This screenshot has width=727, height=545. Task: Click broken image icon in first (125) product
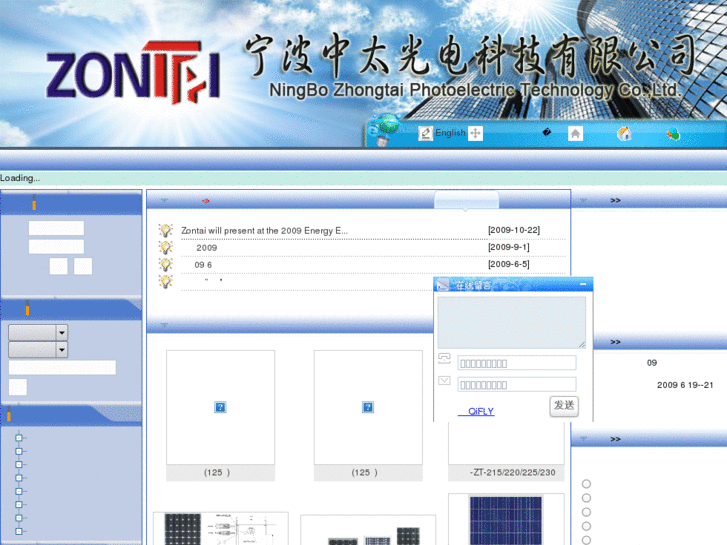coord(220,407)
